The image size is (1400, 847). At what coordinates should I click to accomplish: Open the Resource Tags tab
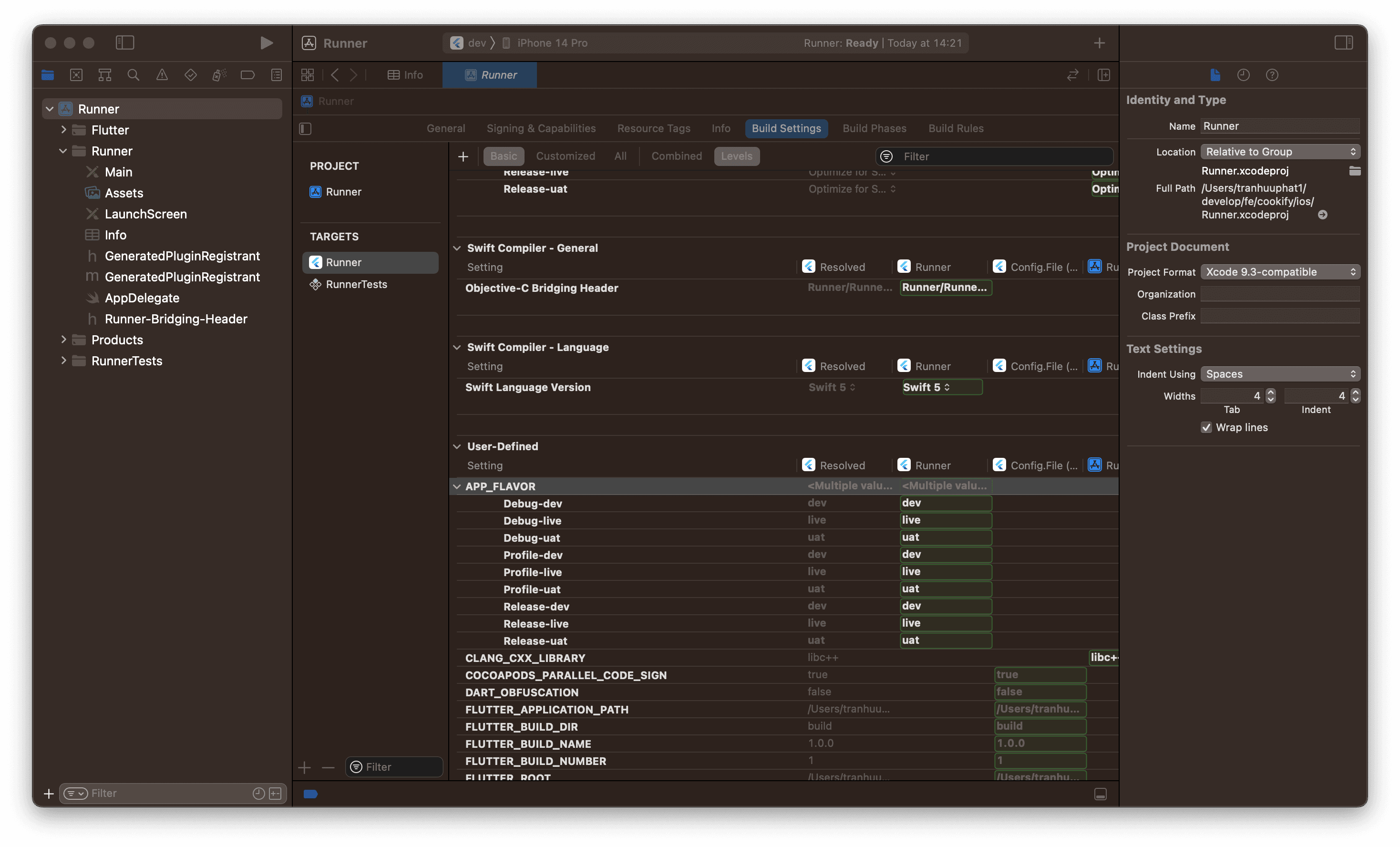pyautogui.click(x=653, y=128)
